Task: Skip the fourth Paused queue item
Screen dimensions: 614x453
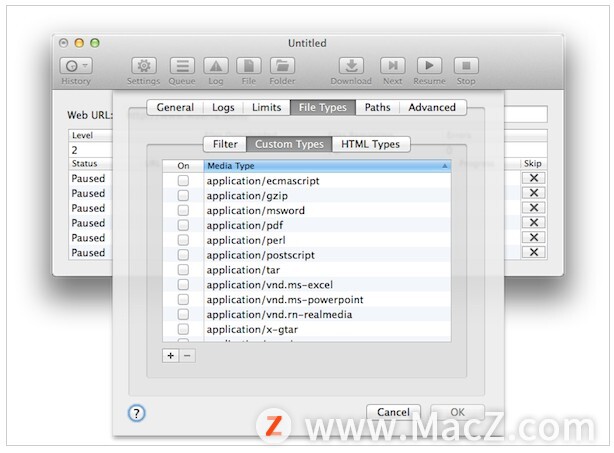Action: 533,222
